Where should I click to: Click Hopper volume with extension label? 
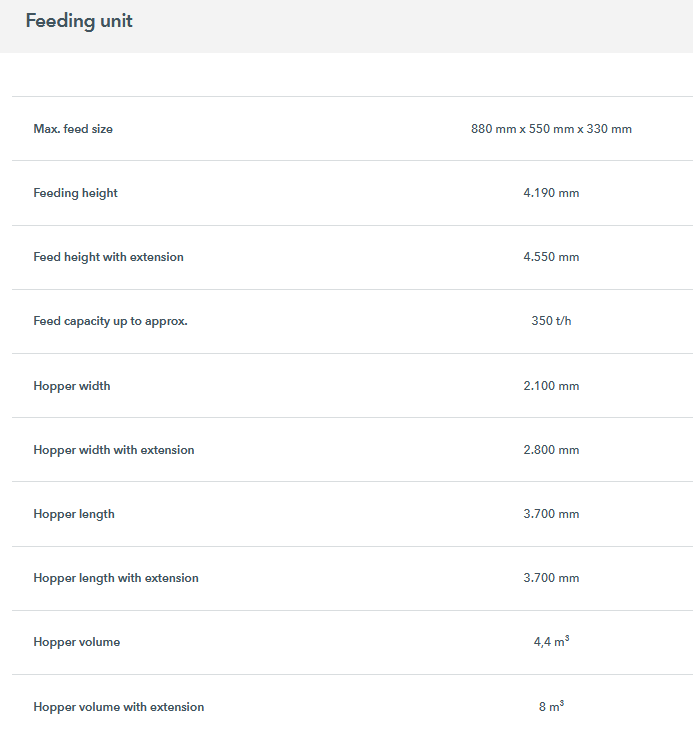[x=118, y=707]
